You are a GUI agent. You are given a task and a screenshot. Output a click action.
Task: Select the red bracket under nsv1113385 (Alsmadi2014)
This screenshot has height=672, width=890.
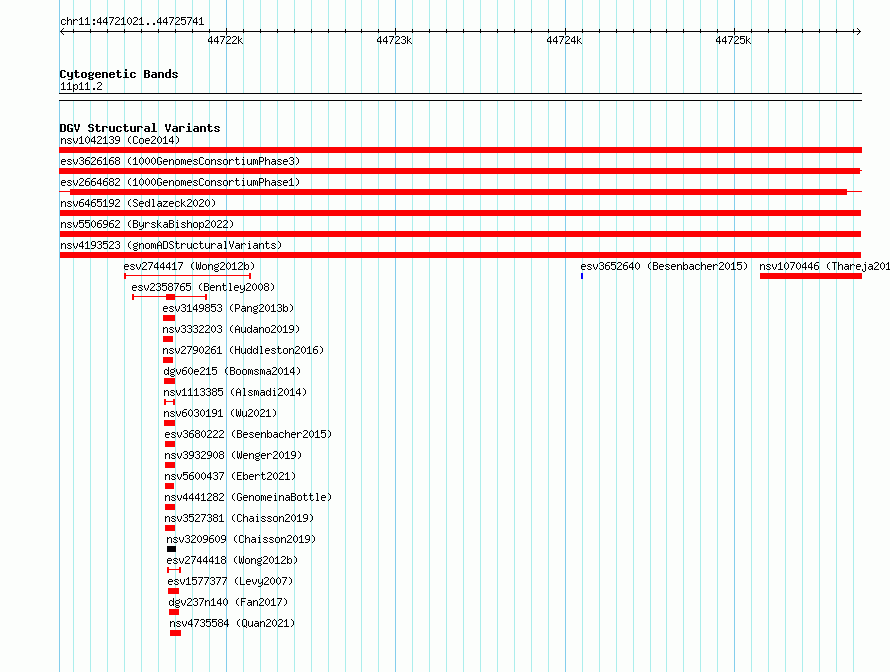169,402
